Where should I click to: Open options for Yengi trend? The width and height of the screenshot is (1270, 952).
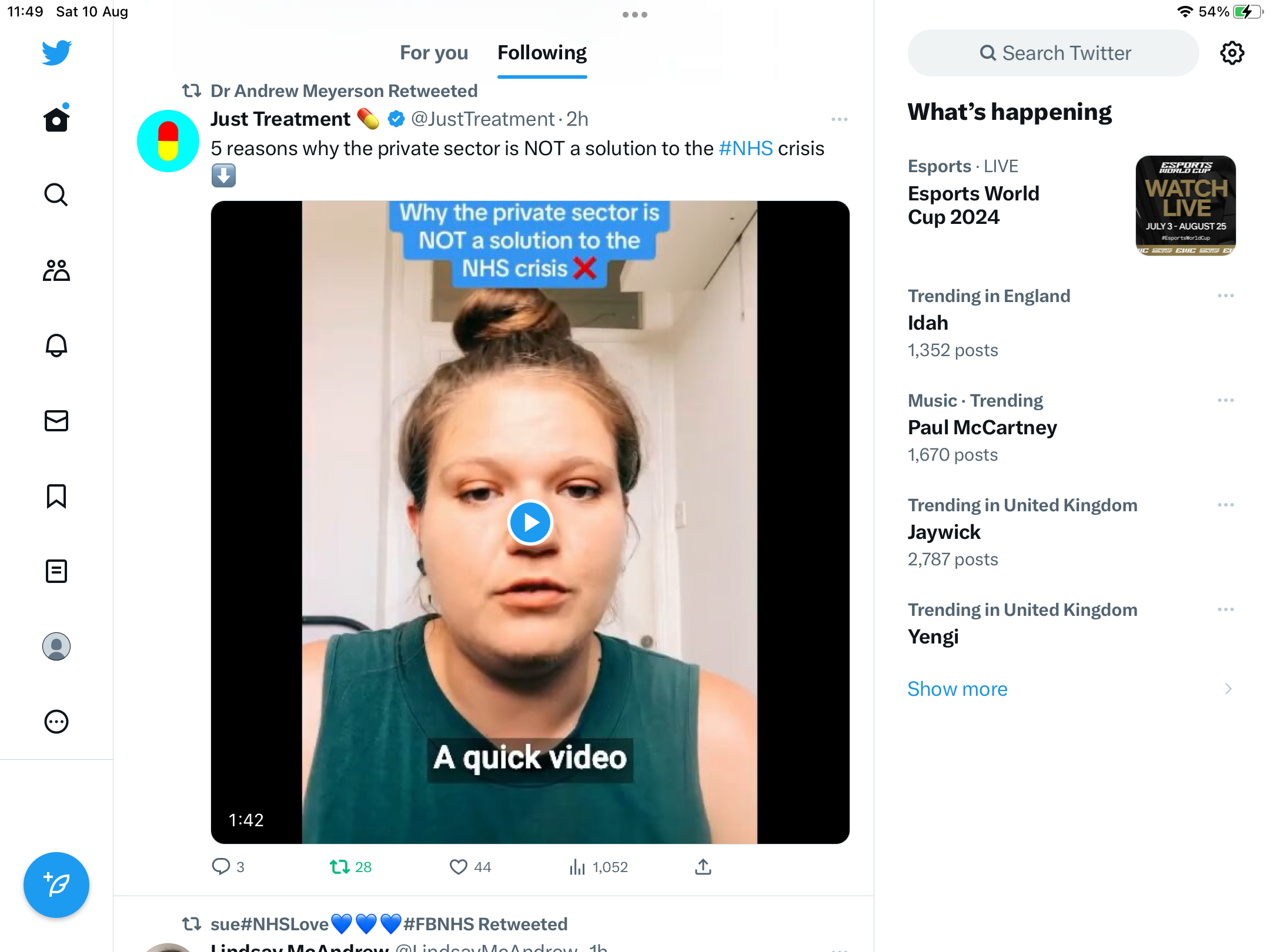tap(1226, 609)
